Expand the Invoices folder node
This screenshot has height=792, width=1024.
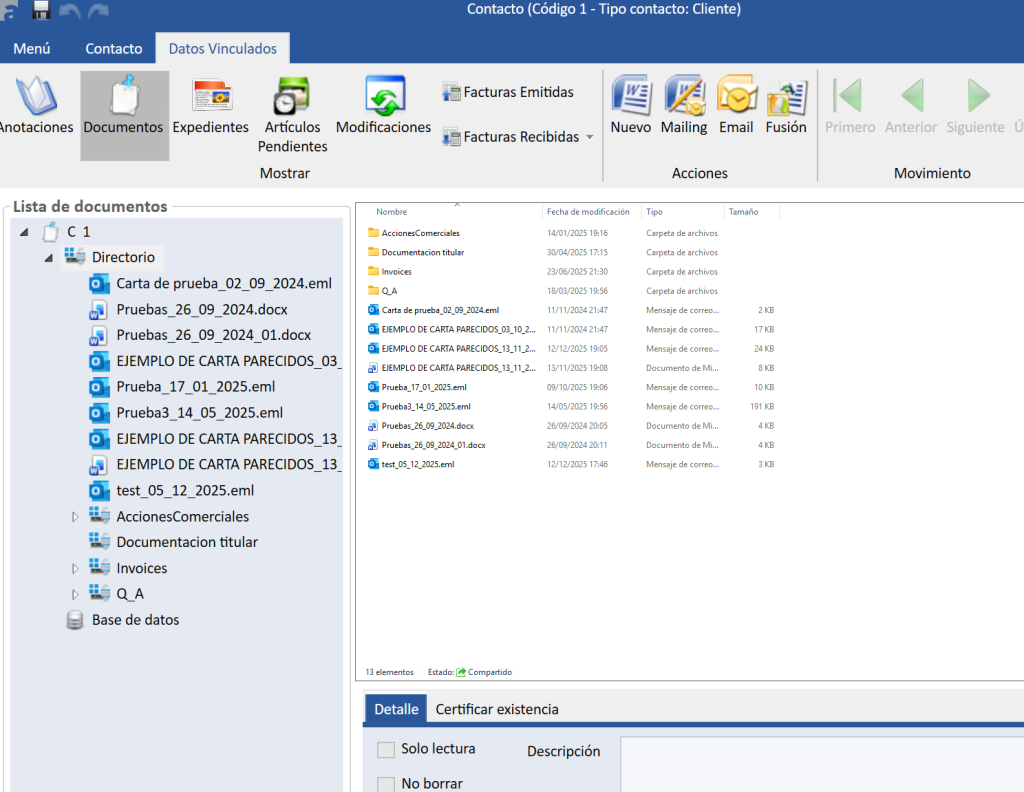(75, 568)
